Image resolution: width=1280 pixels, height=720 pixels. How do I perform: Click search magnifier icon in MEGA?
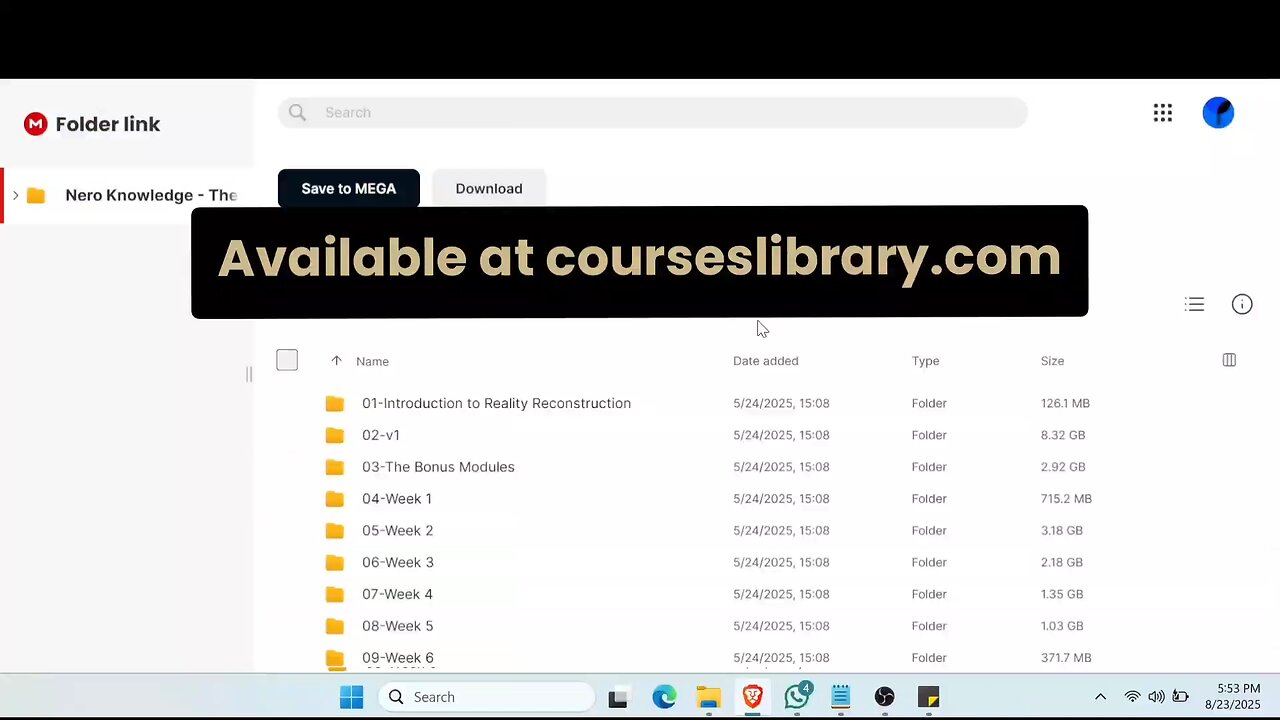(297, 113)
